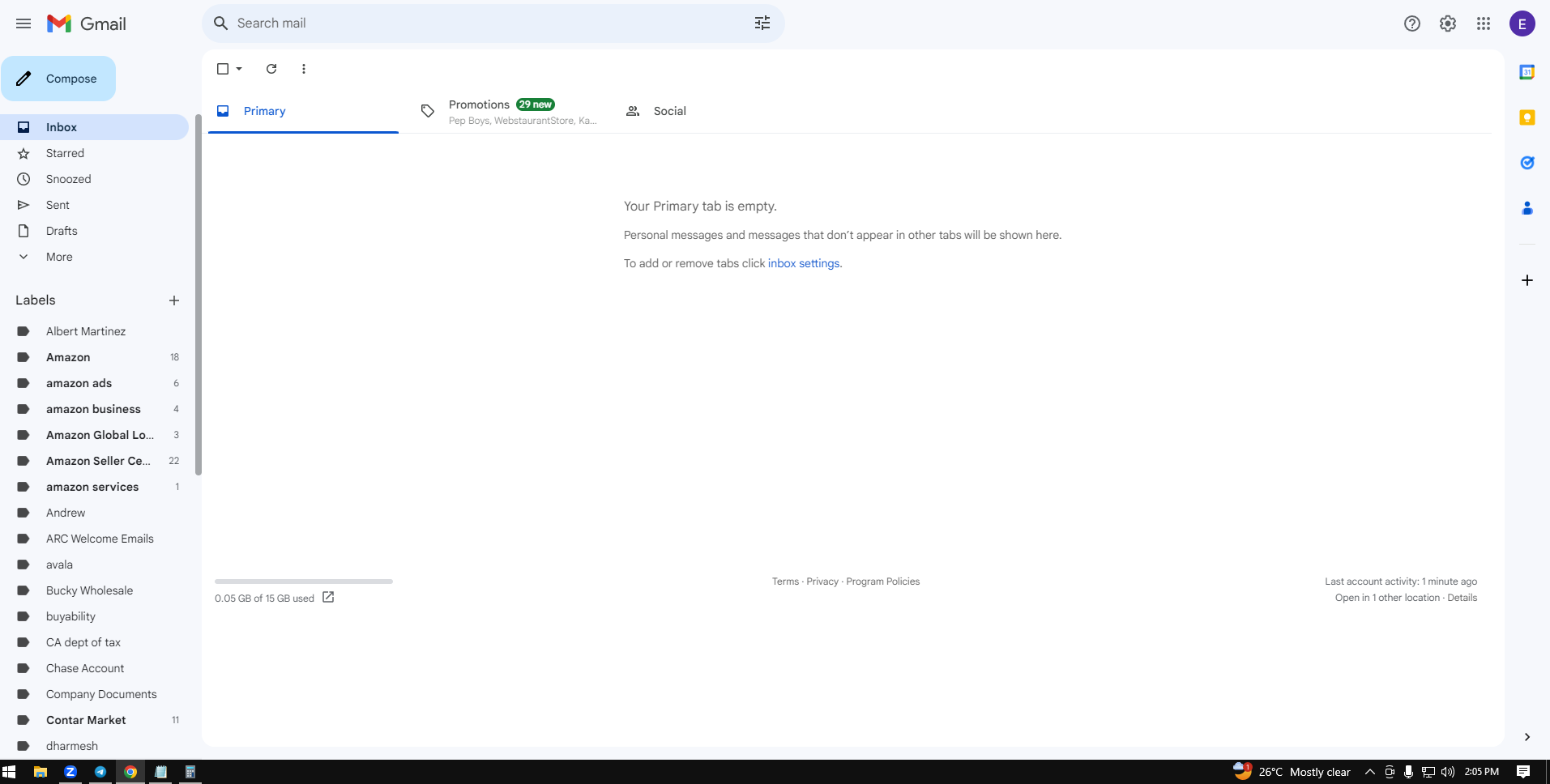Open the Snoozed folder

(94, 179)
